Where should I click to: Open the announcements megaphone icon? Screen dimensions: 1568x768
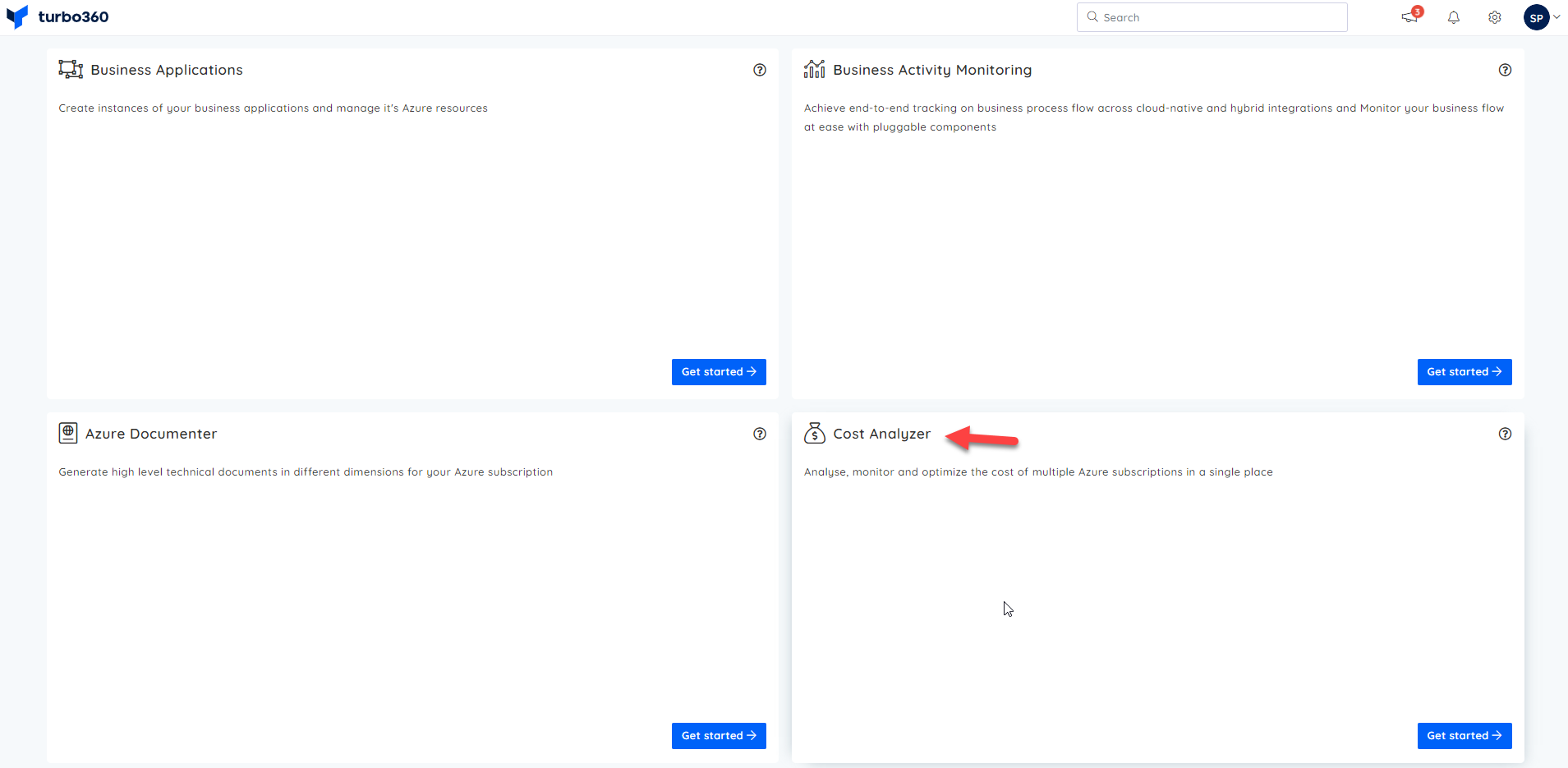(x=1409, y=17)
